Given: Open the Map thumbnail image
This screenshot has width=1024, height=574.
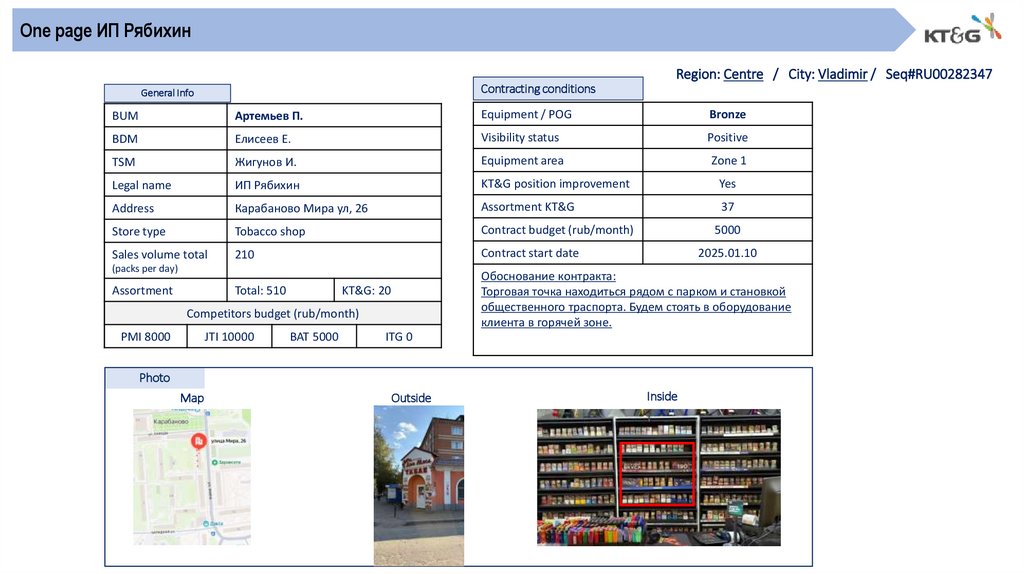Looking at the screenshot, I should 192,477.
